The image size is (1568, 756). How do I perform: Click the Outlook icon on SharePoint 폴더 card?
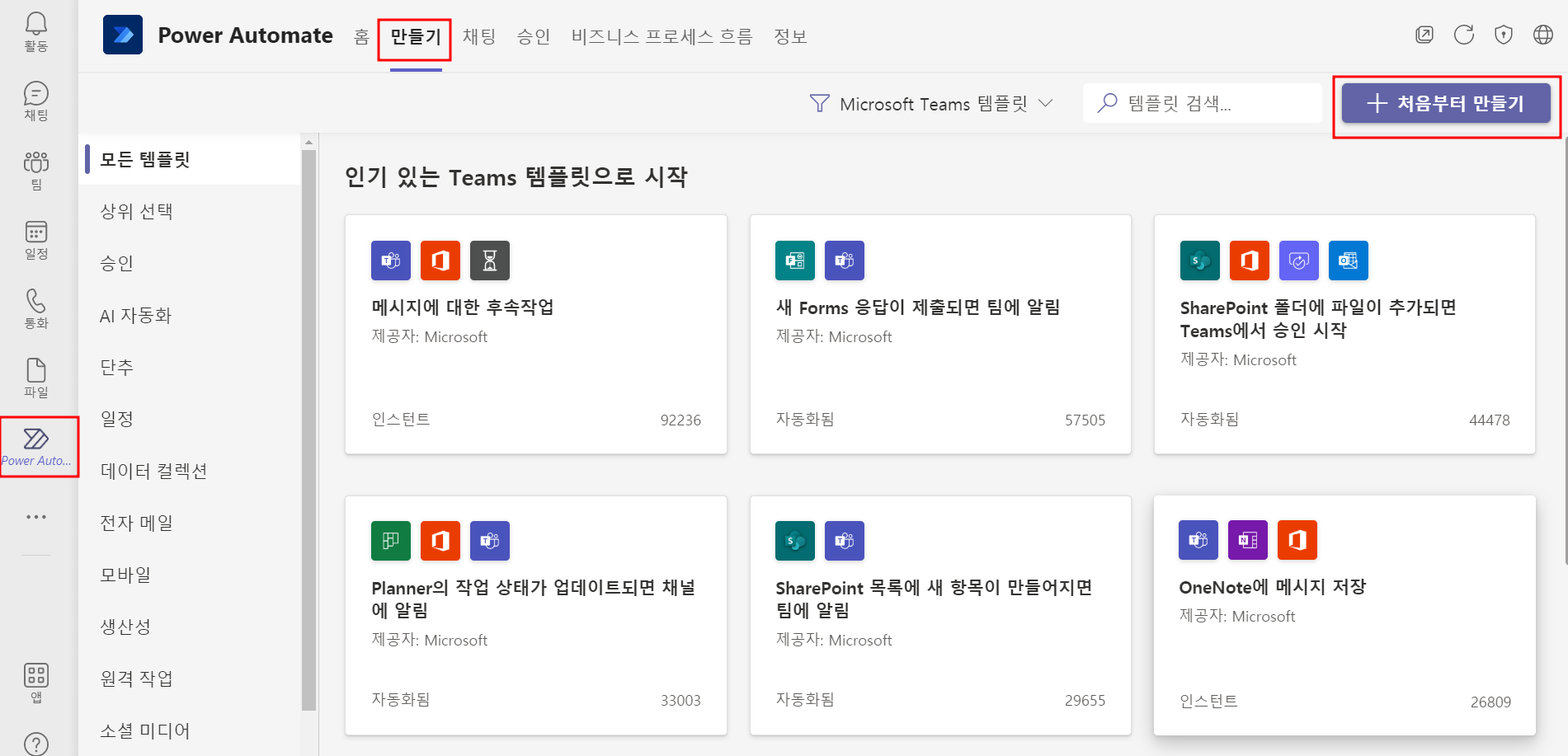point(1349,261)
